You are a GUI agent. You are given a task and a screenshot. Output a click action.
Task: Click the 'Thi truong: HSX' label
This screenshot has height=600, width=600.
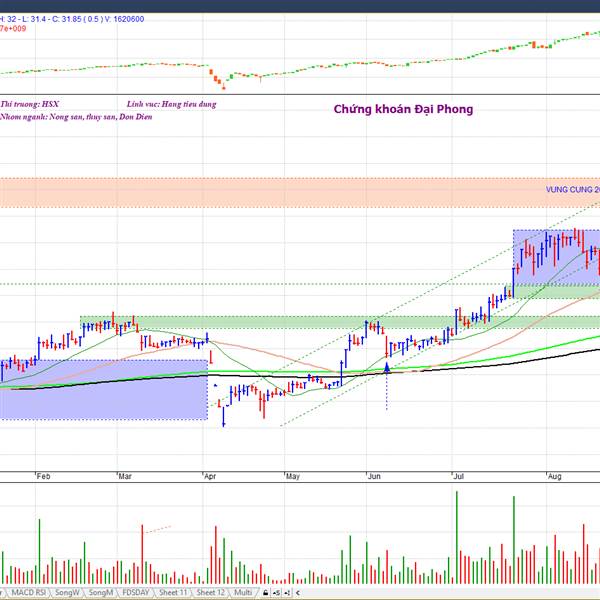point(29,104)
